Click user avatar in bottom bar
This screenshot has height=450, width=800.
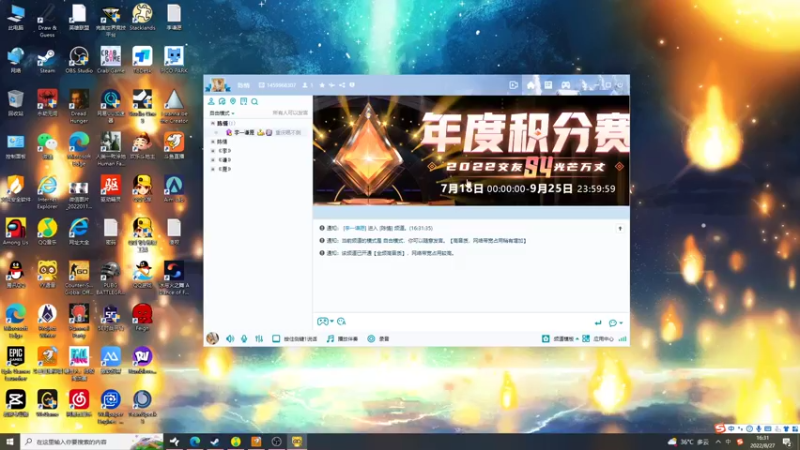[x=212, y=338]
